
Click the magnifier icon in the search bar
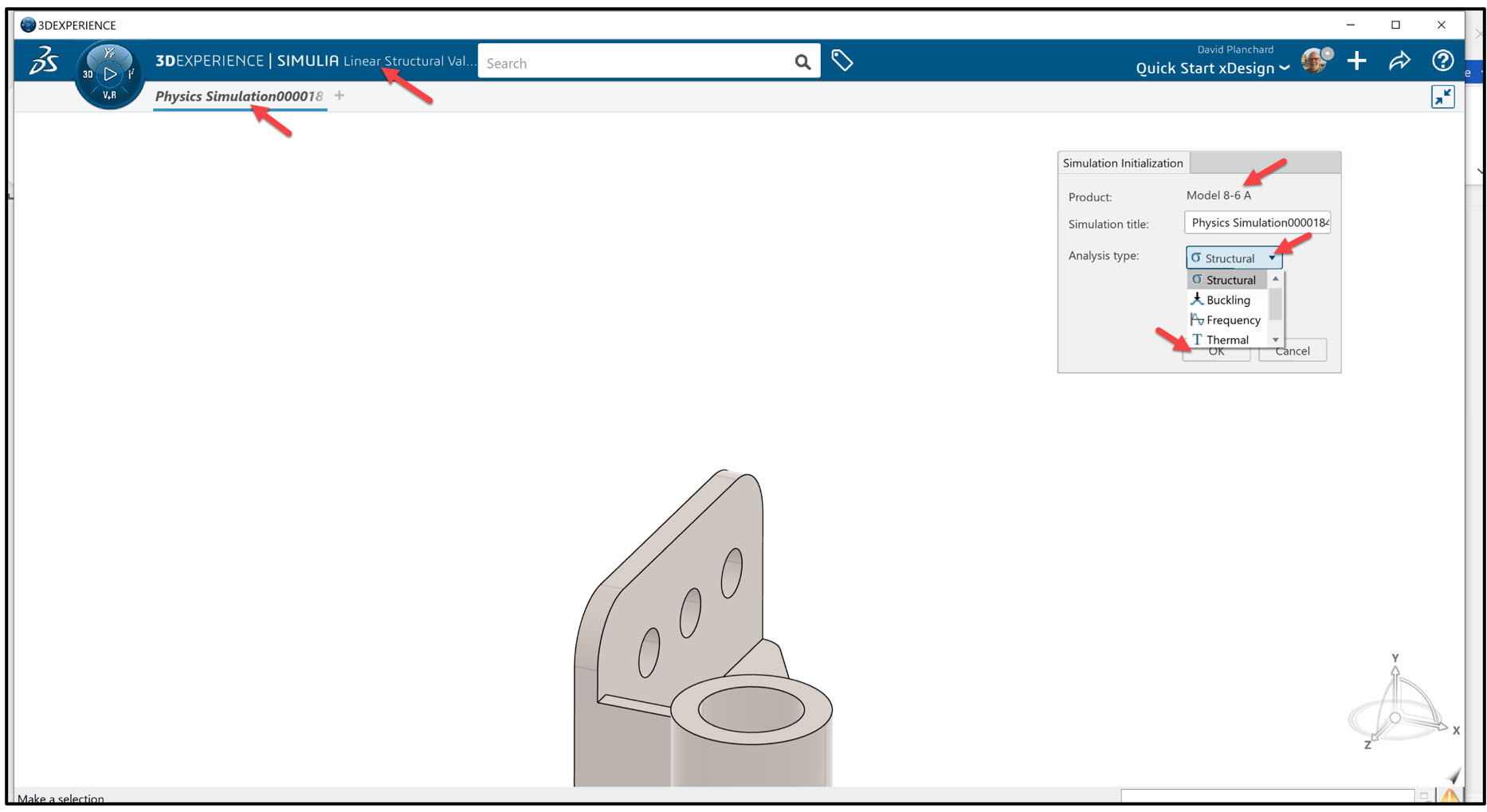[802, 61]
